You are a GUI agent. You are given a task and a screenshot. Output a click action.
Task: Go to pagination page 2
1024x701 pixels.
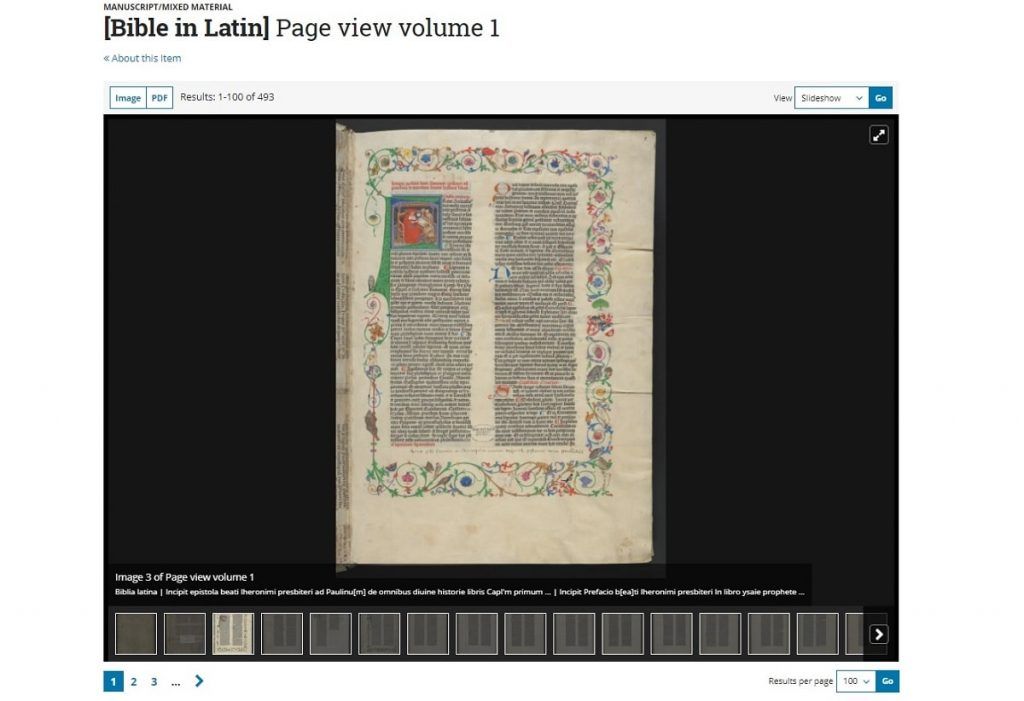pyautogui.click(x=134, y=681)
